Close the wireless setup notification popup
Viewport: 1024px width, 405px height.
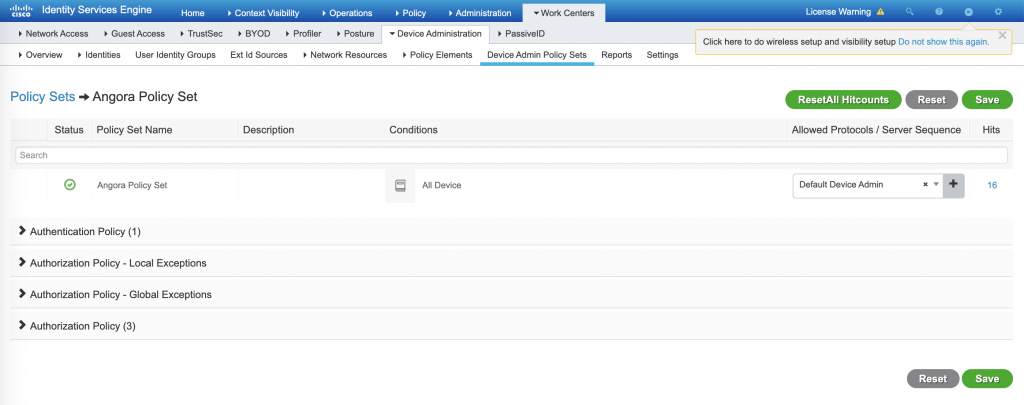click(1002, 35)
